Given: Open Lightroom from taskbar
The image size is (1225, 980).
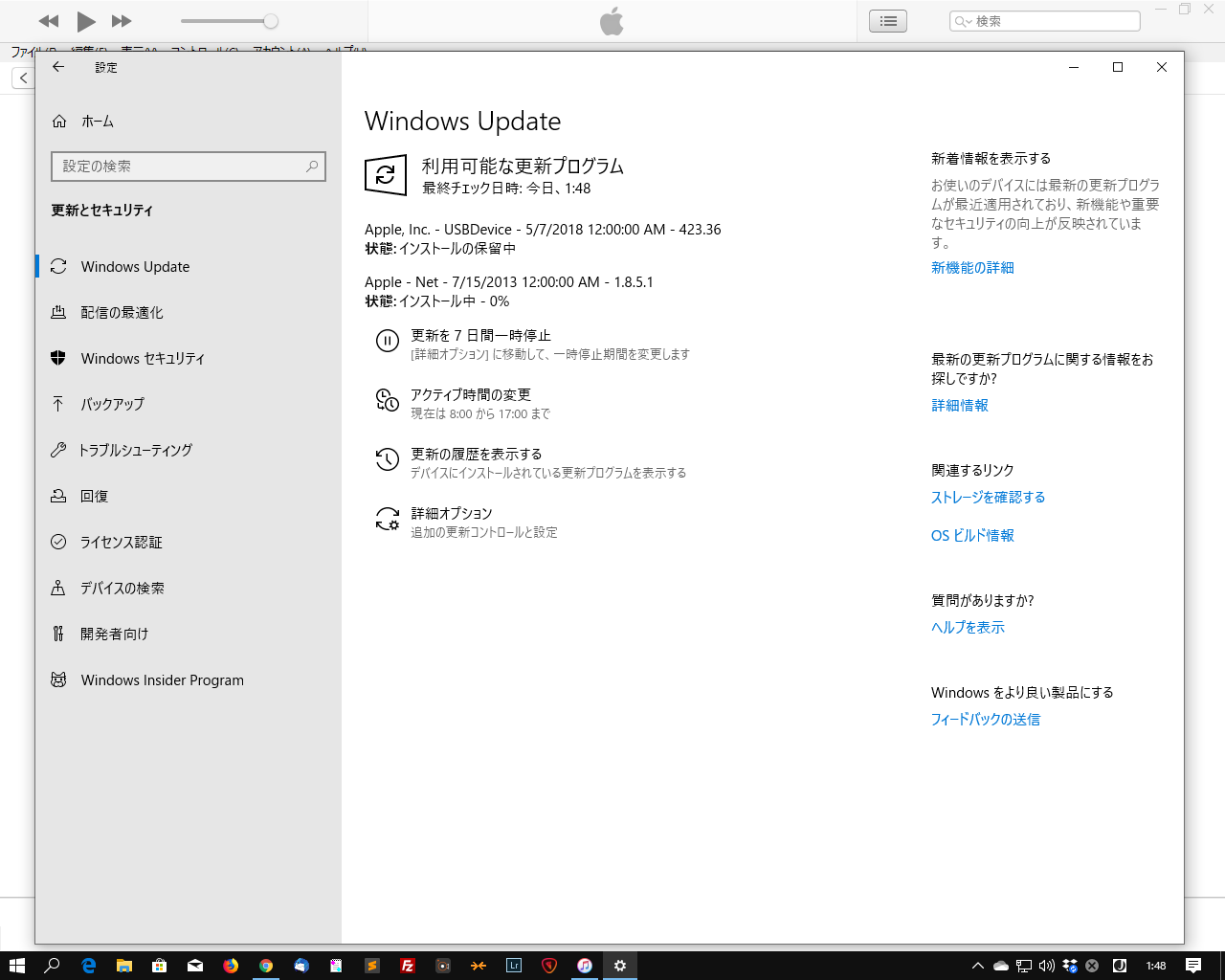Looking at the screenshot, I should click(513, 966).
